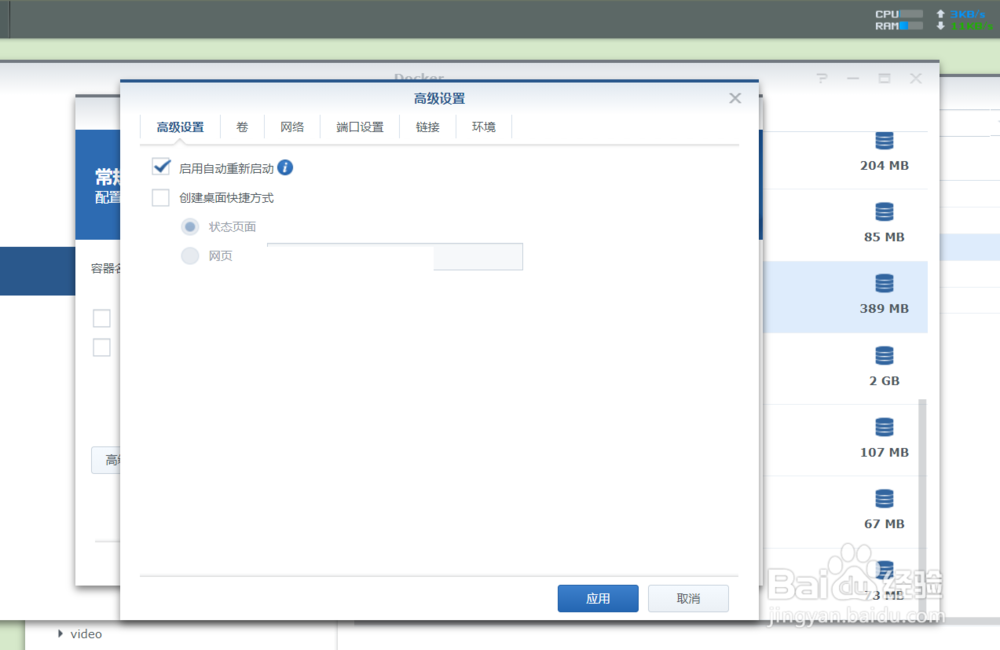1000x650 pixels.
Task: Open the 卷 tab
Action: point(242,127)
